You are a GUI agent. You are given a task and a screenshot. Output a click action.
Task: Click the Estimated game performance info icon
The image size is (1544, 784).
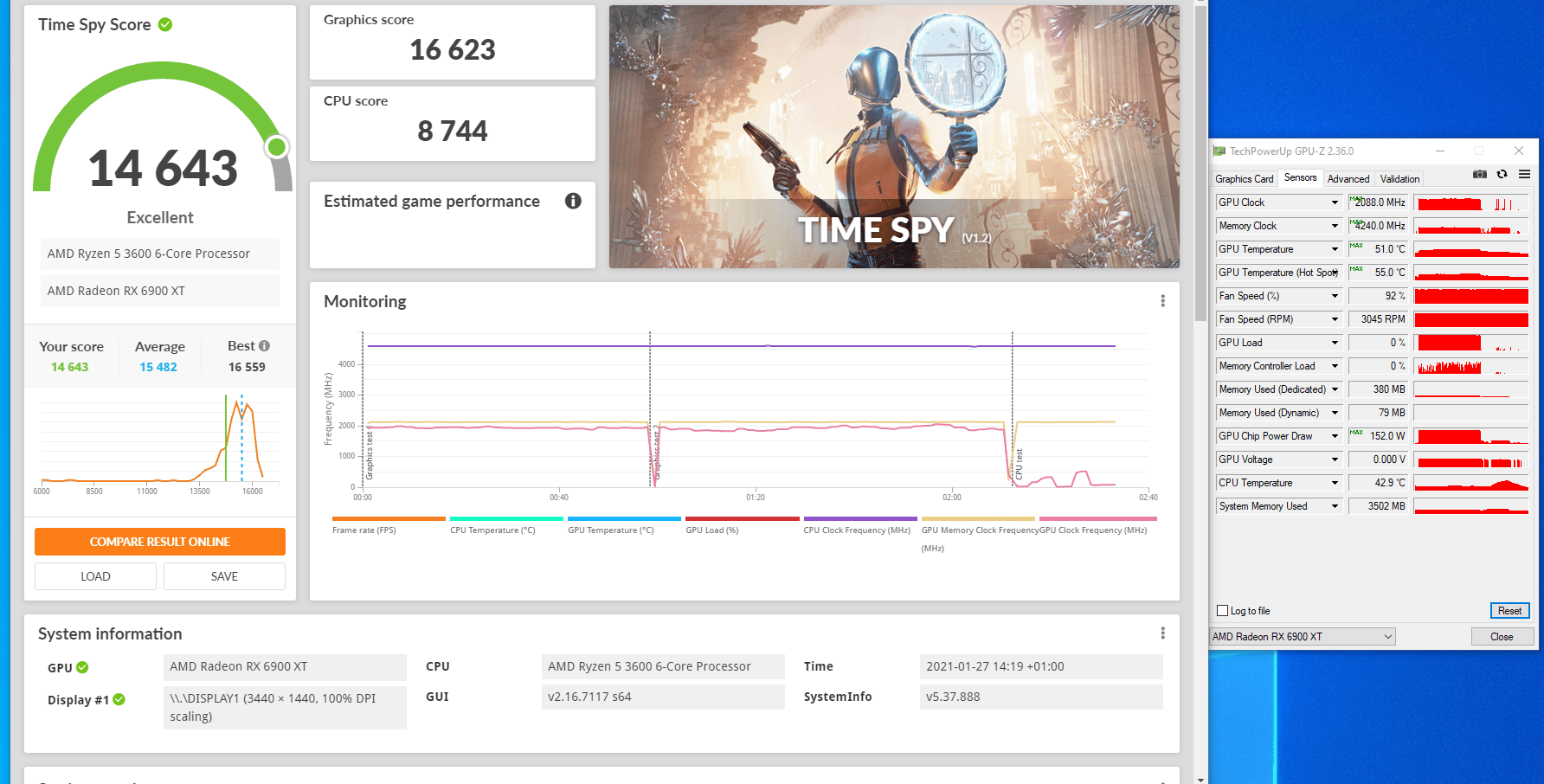[x=573, y=201]
